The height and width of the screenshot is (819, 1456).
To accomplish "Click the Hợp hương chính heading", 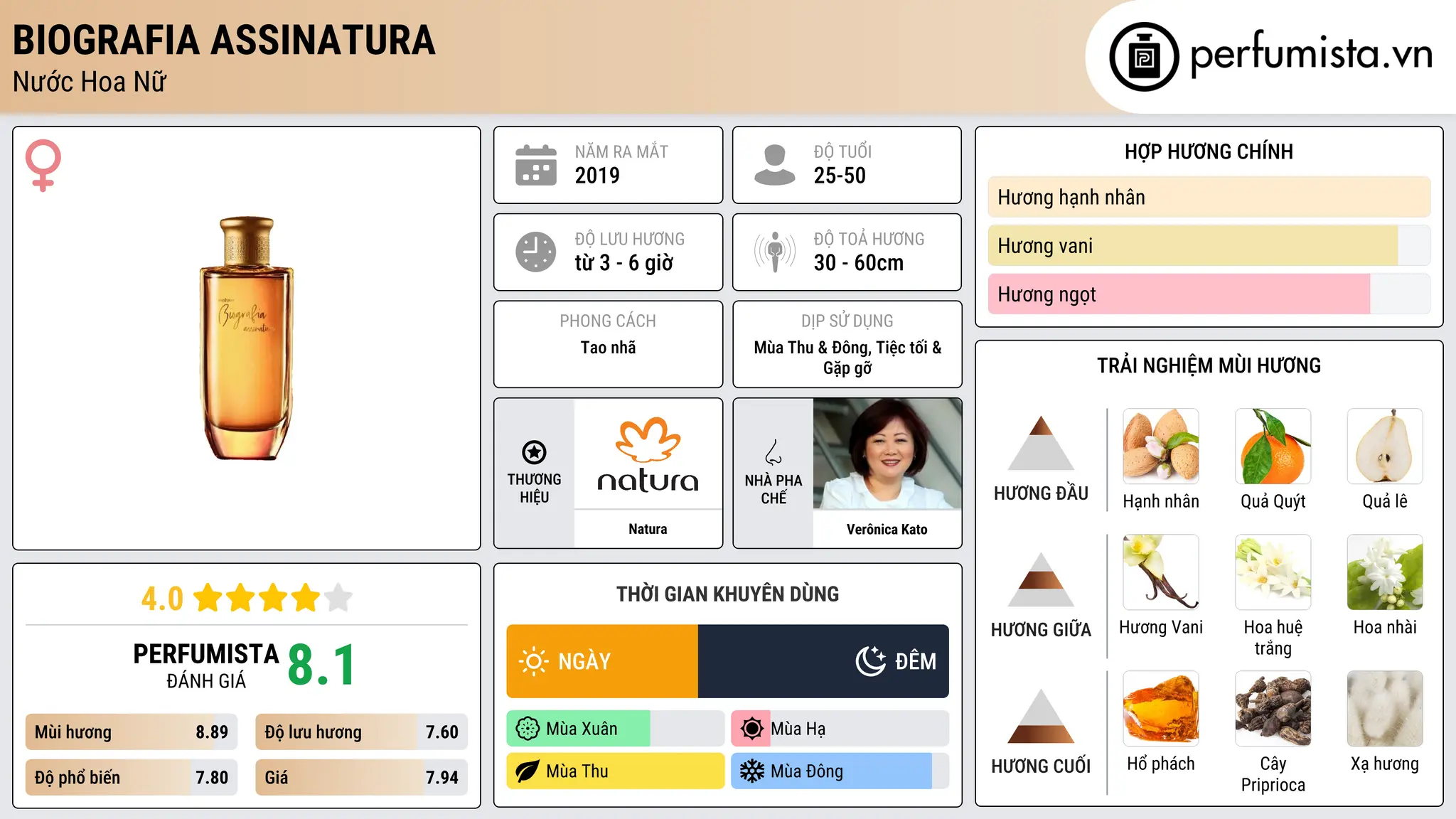I will (x=1209, y=151).
